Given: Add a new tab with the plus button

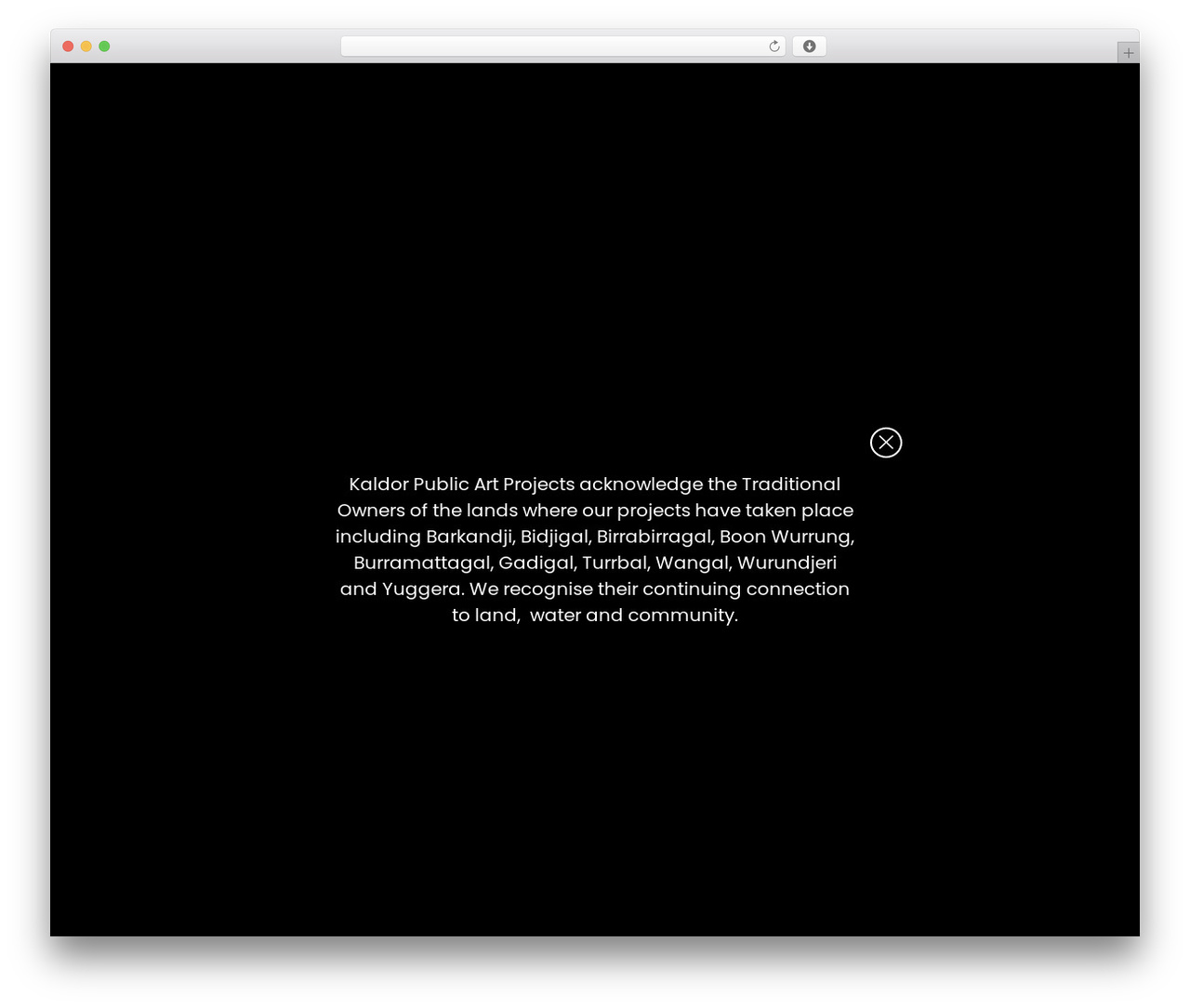Looking at the screenshot, I should click(x=1128, y=53).
